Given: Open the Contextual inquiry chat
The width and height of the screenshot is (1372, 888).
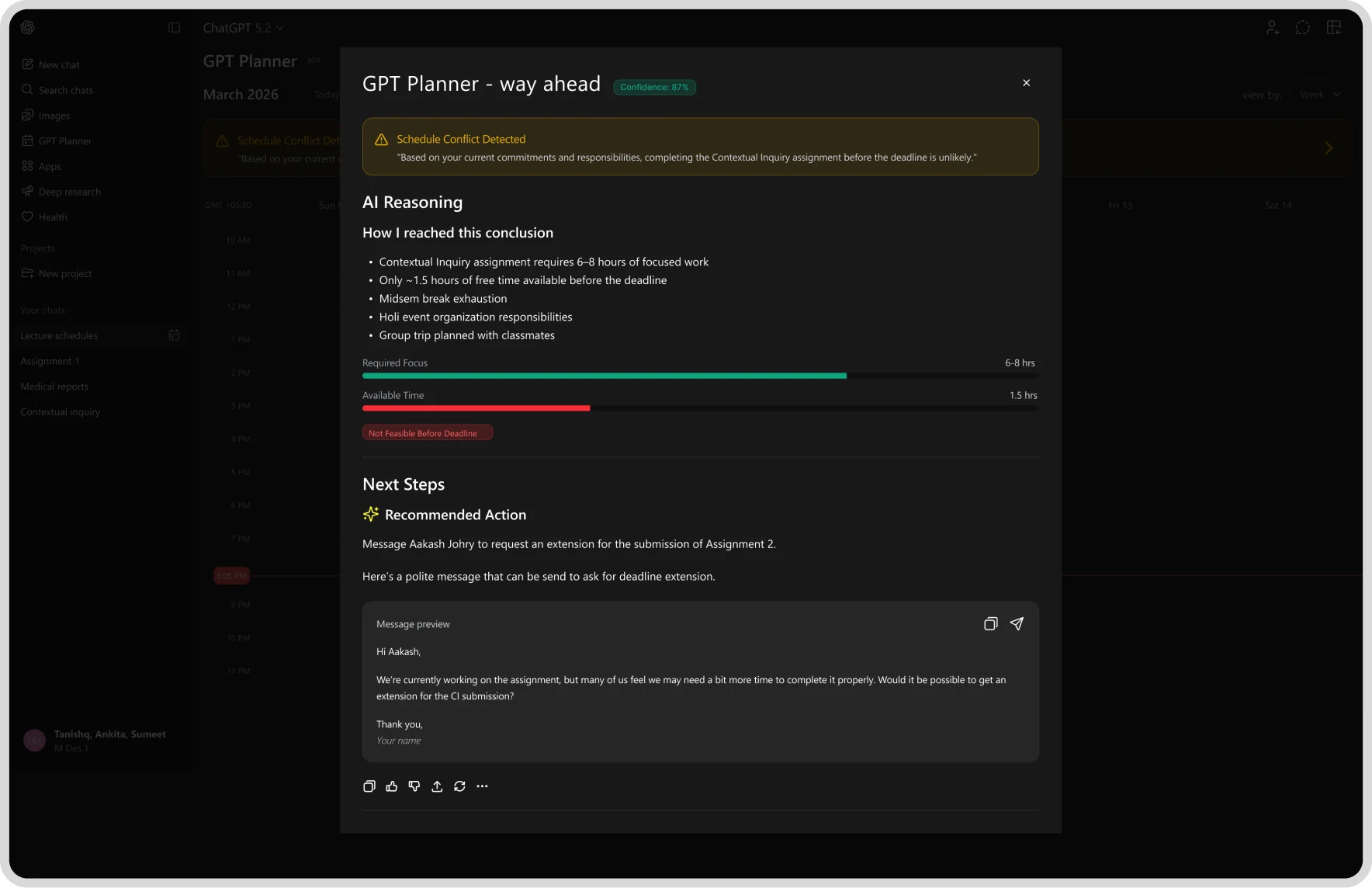Looking at the screenshot, I should click(x=61, y=412).
